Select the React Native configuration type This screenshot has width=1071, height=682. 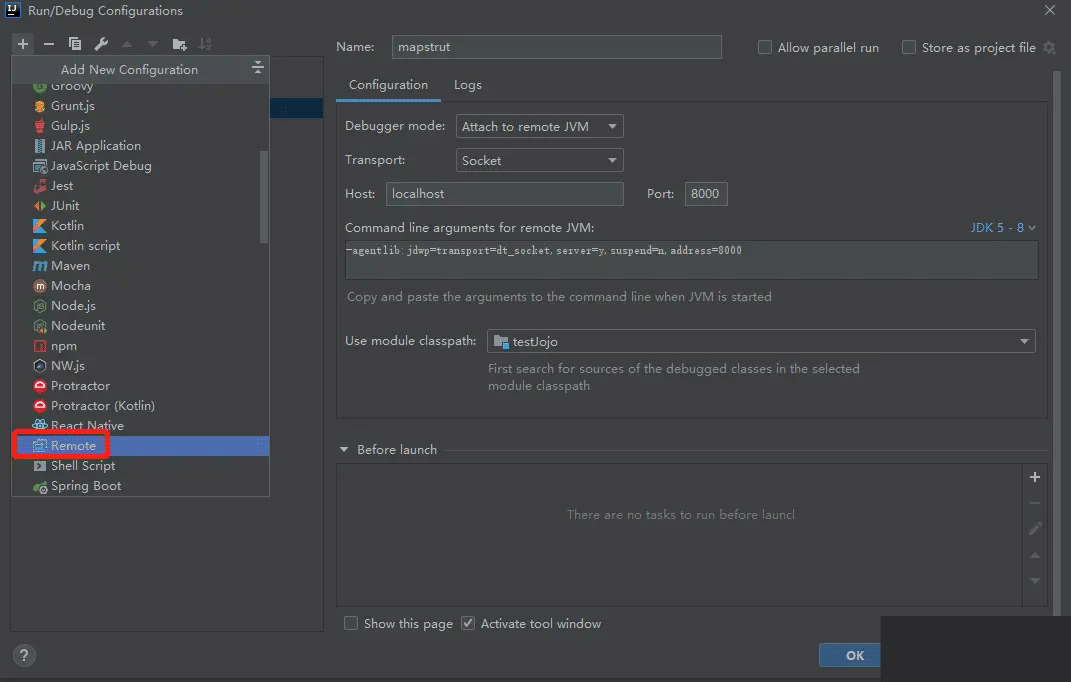point(140,426)
